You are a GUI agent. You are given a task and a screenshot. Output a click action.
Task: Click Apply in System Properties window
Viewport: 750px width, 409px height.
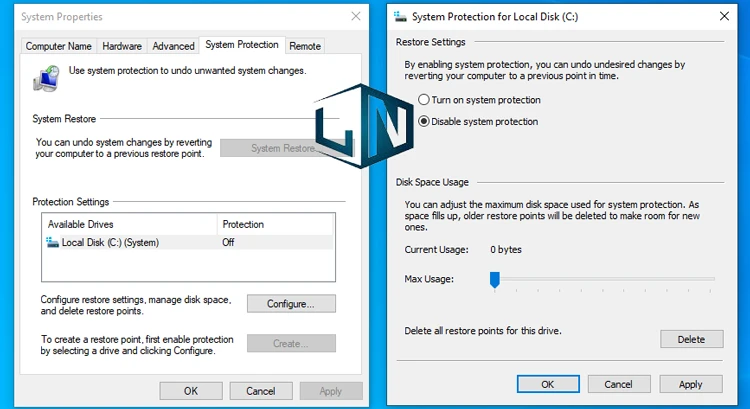pos(331,391)
